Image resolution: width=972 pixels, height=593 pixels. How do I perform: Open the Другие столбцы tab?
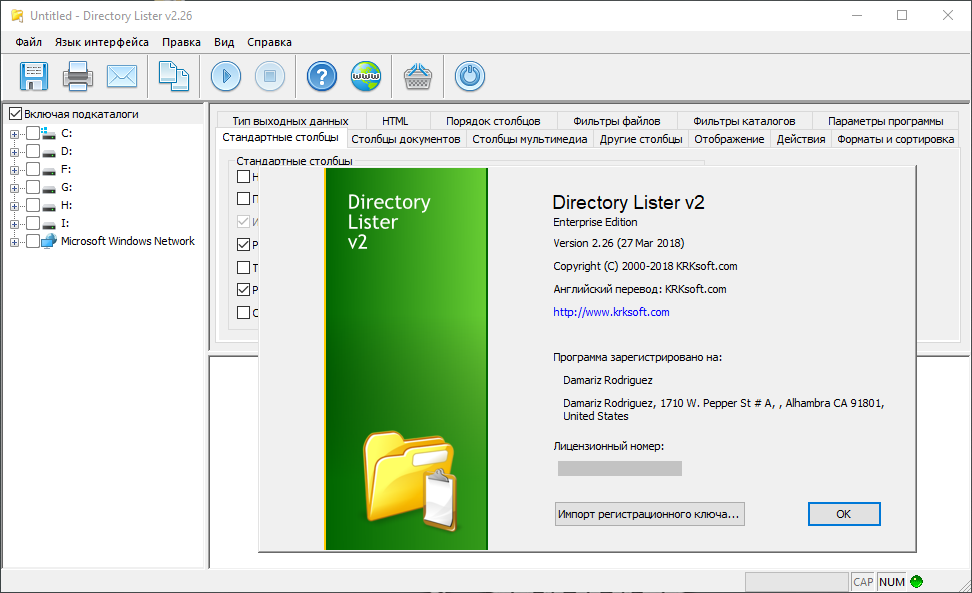pos(641,139)
